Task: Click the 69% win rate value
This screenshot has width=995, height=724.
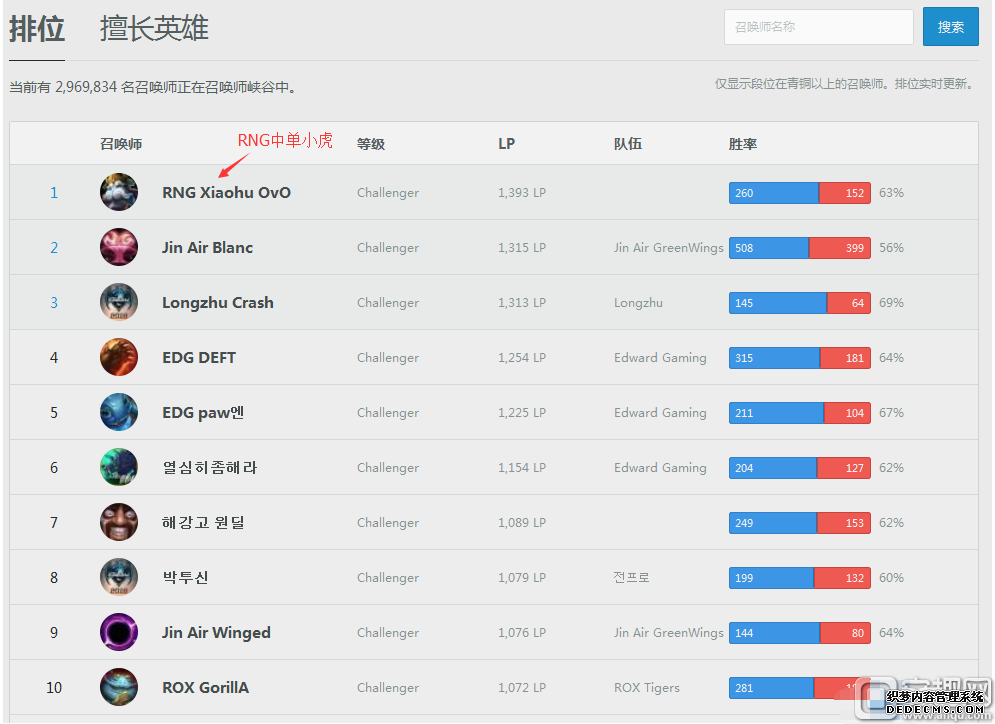Action: pyautogui.click(x=891, y=303)
